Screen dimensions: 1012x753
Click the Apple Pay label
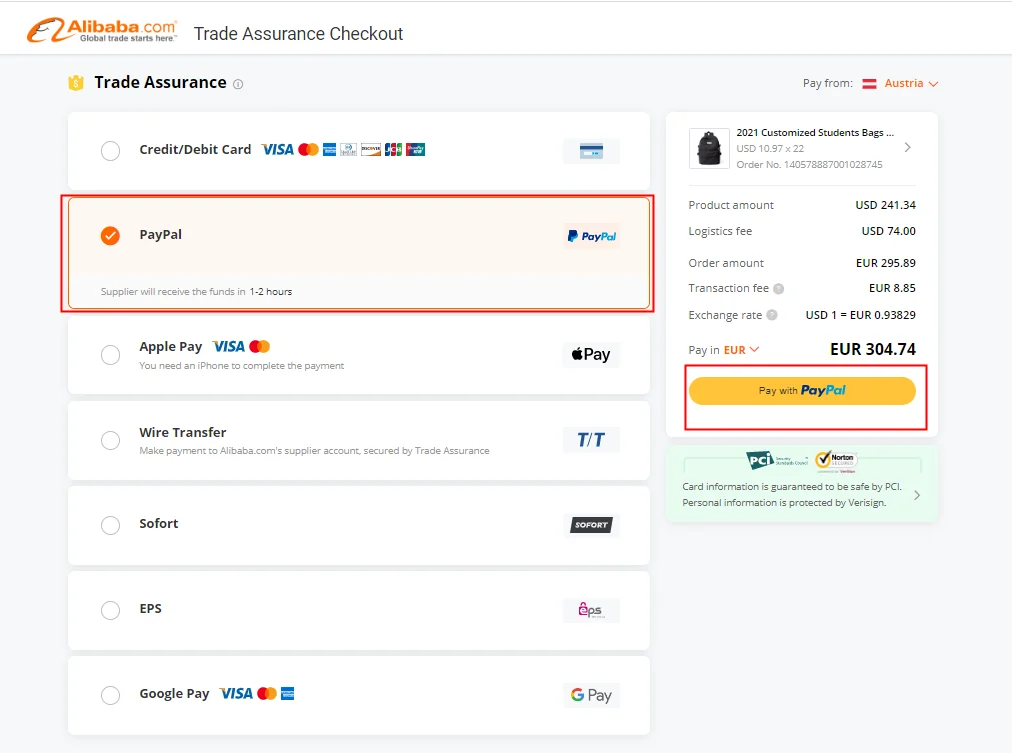point(170,346)
